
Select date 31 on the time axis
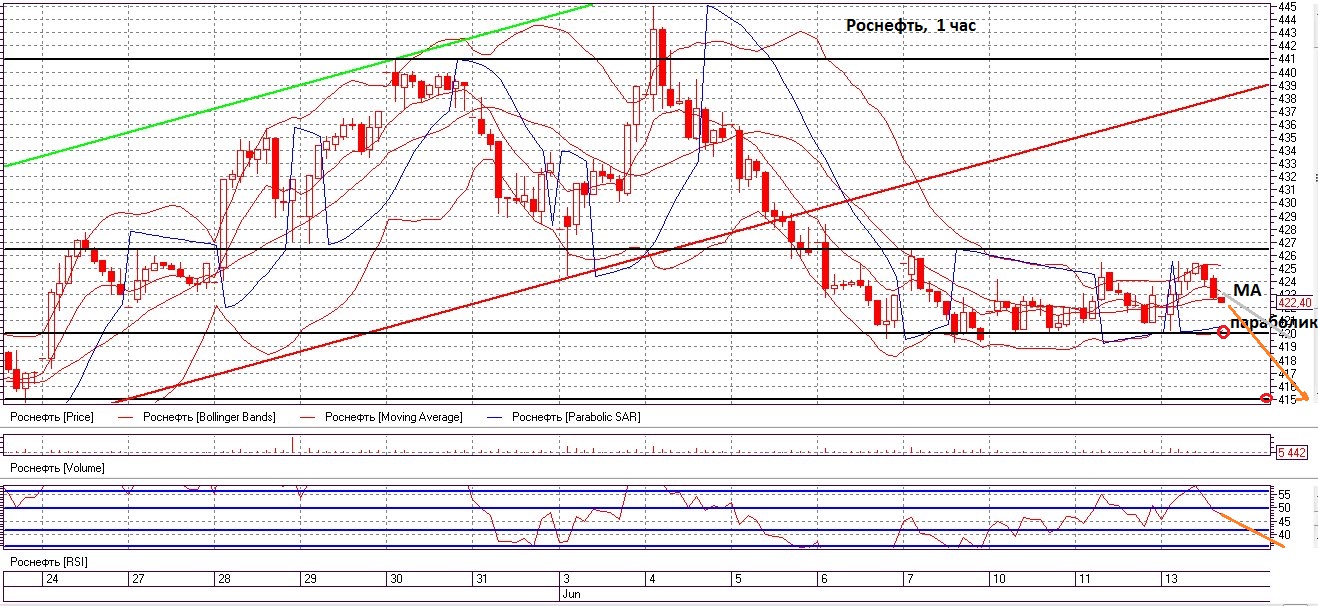[483, 579]
